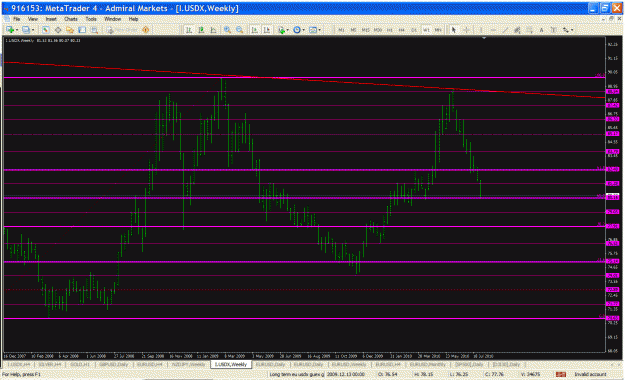Image resolution: width=625 pixels, height=380 pixels.
Task: Click the New Order button
Action: tap(122, 30)
